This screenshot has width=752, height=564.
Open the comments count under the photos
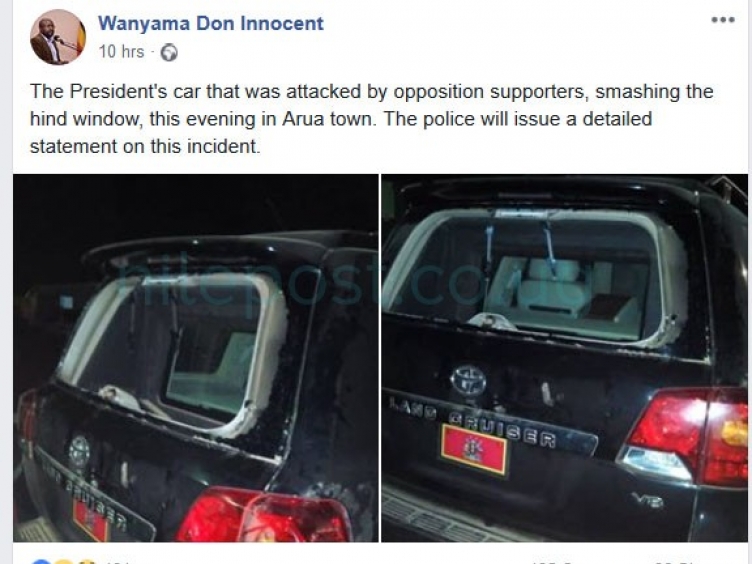pyautogui.click(x=552, y=562)
